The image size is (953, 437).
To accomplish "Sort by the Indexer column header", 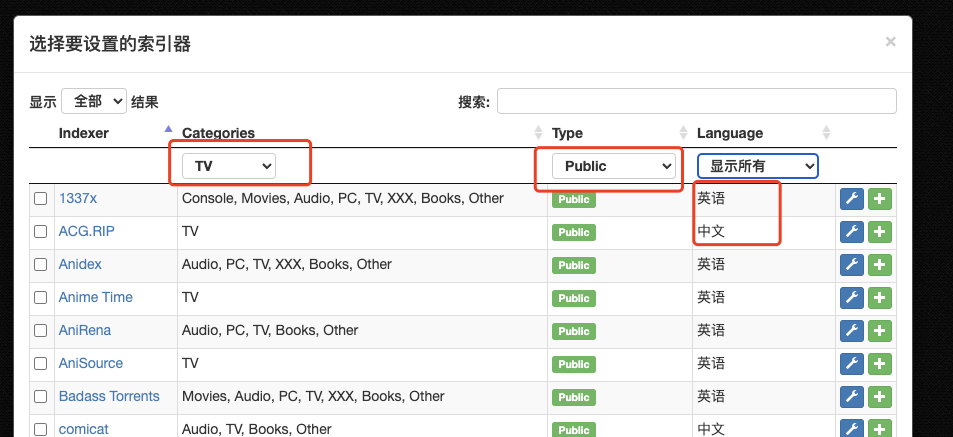I will (84, 133).
